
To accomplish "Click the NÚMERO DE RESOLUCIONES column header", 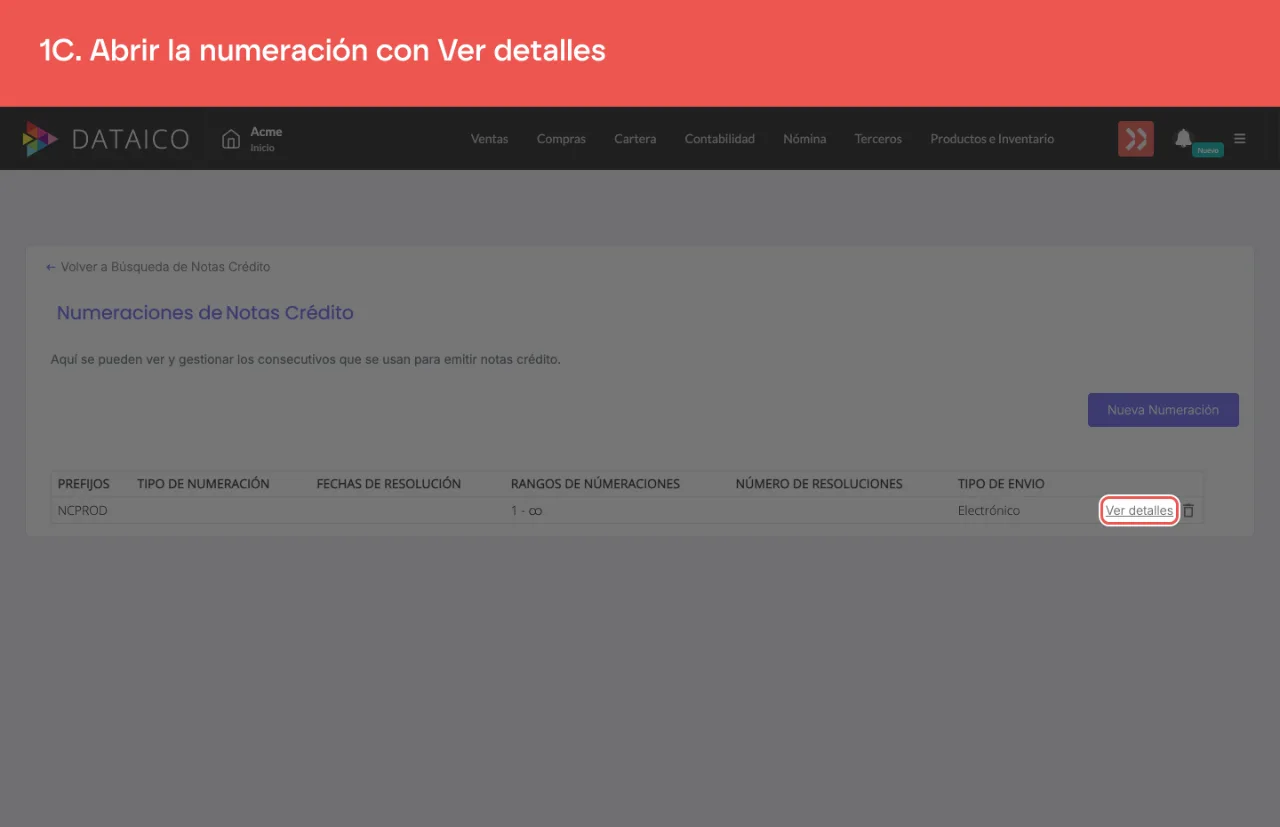I will [819, 484].
